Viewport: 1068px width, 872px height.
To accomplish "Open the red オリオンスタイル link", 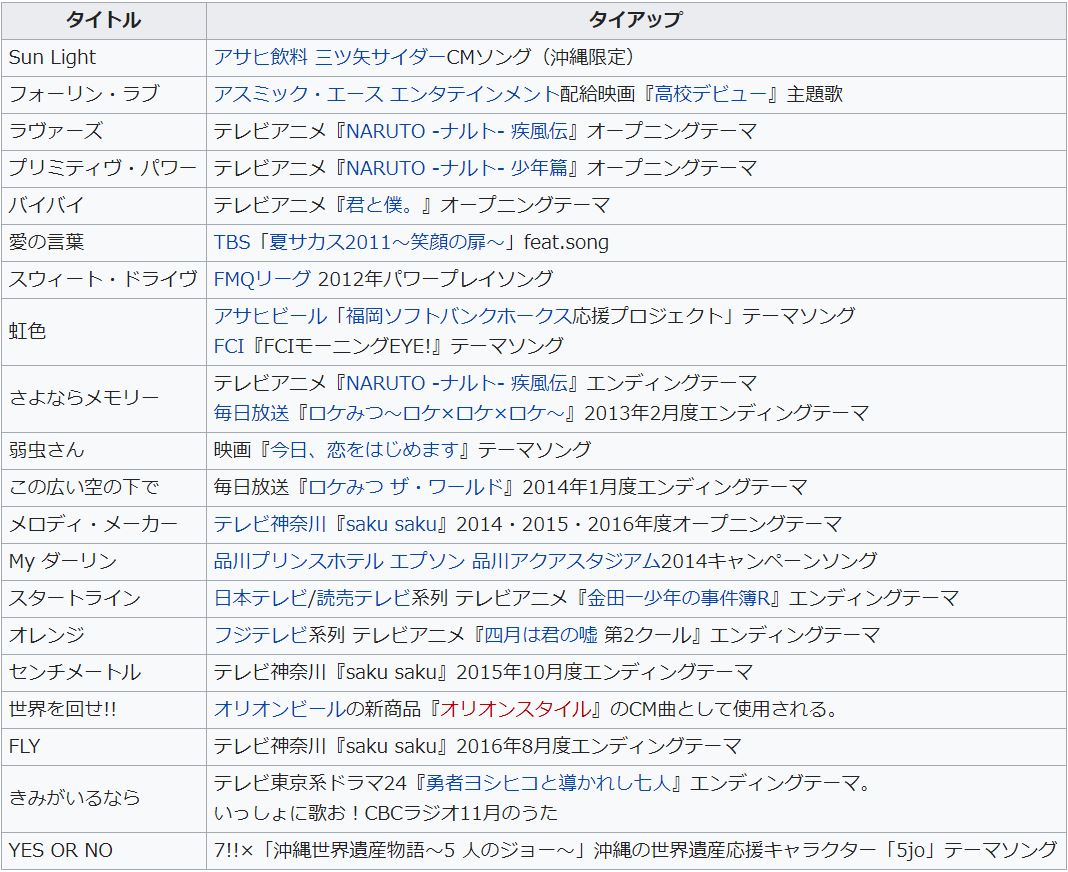I will point(515,709).
